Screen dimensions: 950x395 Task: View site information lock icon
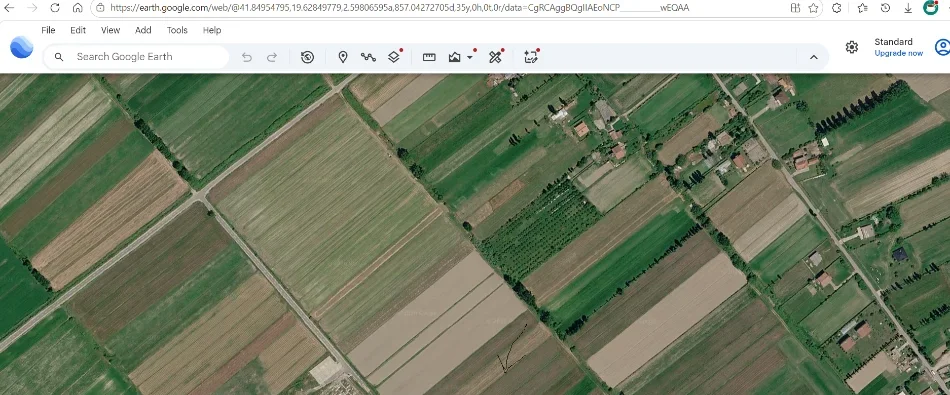(101, 8)
